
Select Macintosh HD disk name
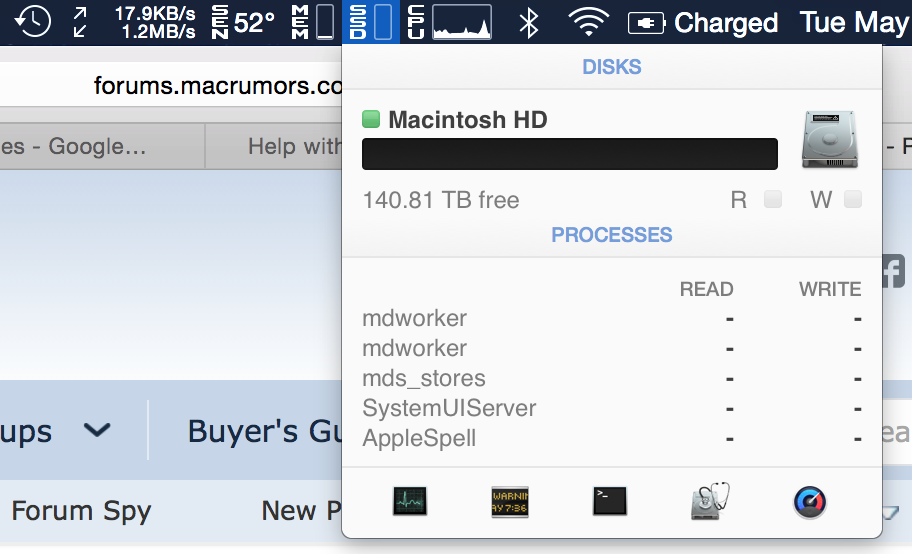(x=468, y=120)
